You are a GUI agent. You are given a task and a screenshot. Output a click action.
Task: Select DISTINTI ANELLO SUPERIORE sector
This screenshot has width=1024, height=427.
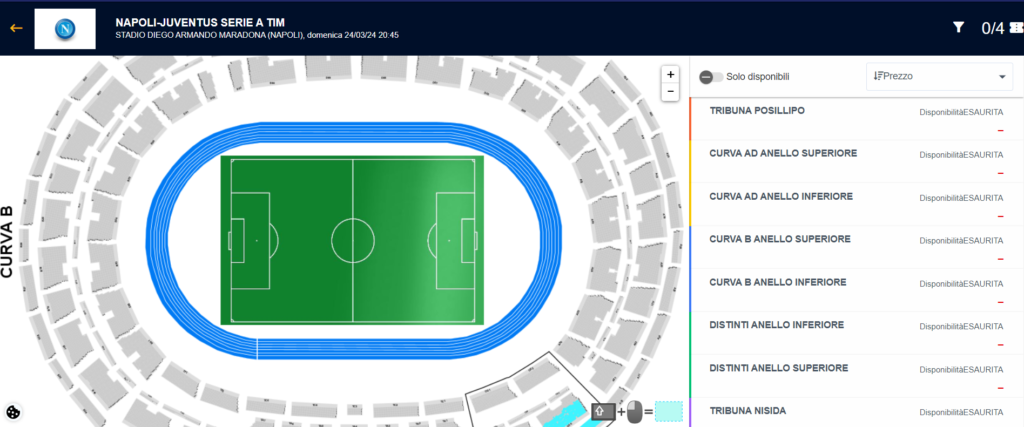click(x=857, y=376)
